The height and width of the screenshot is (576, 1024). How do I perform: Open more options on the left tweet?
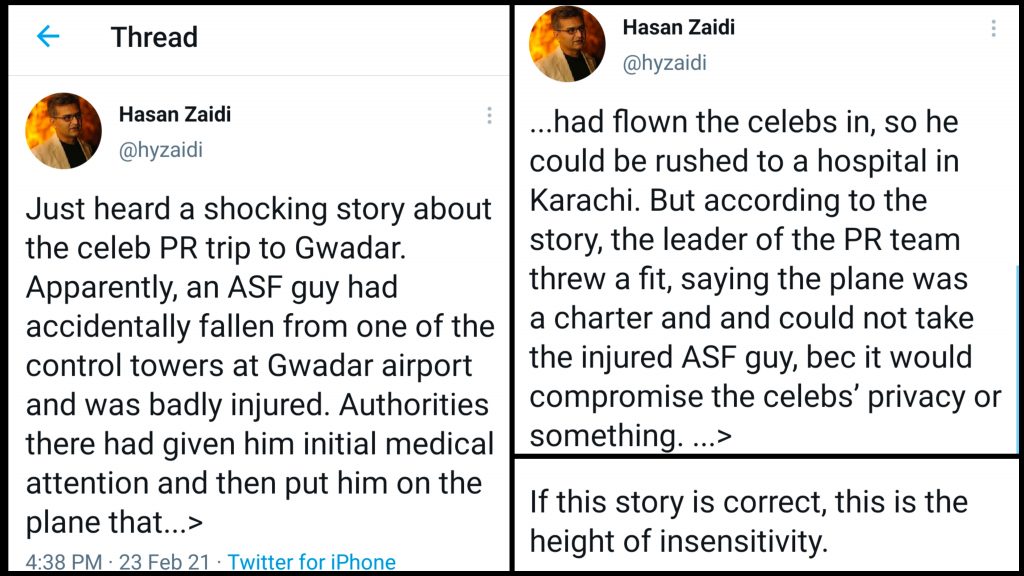[x=489, y=115]
